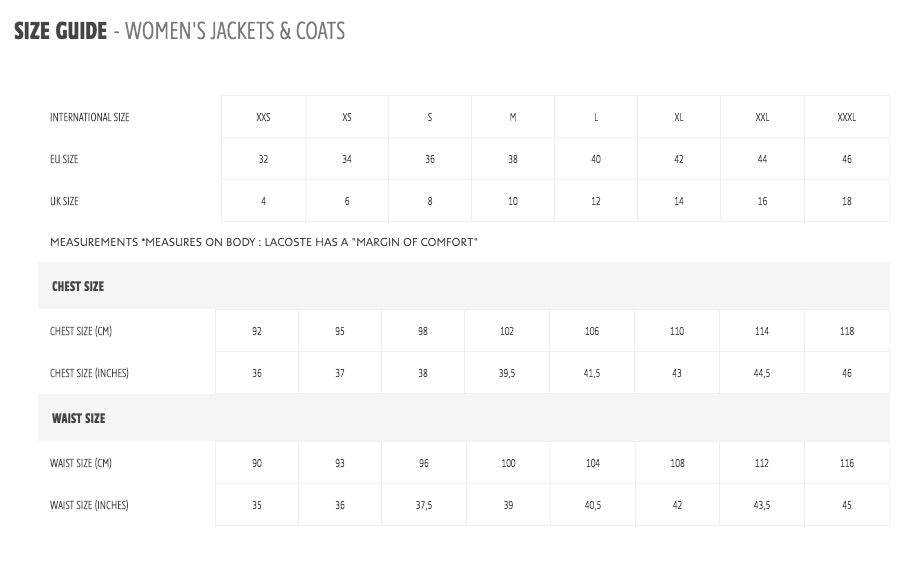
Task: Select the XXXL international size cell
Action: pos(846,117)
